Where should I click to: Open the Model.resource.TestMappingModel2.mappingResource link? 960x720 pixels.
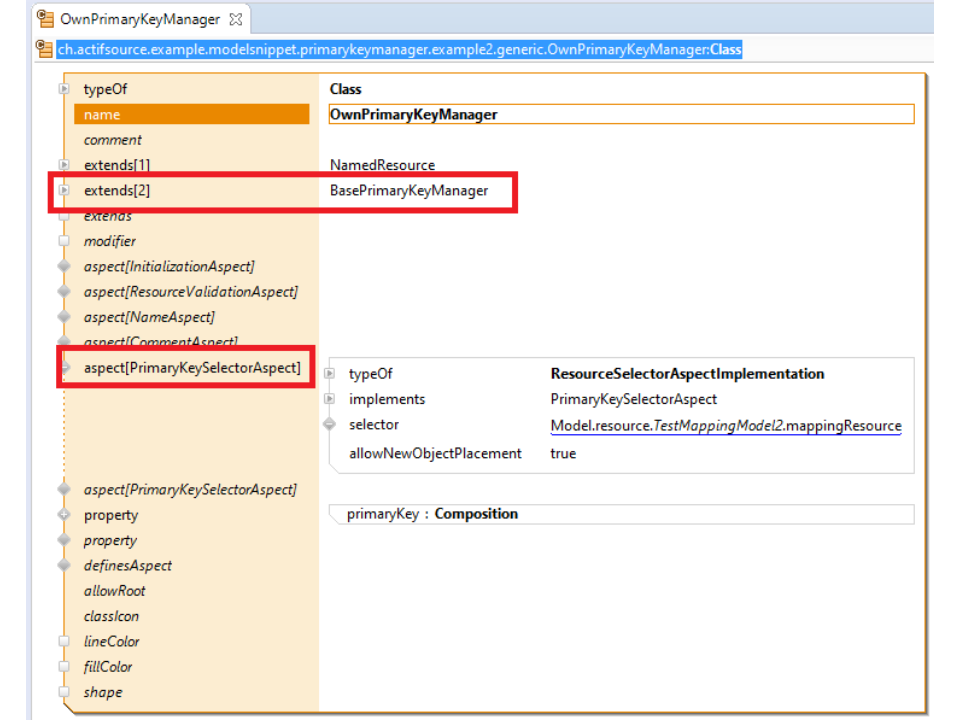(725, 426)
